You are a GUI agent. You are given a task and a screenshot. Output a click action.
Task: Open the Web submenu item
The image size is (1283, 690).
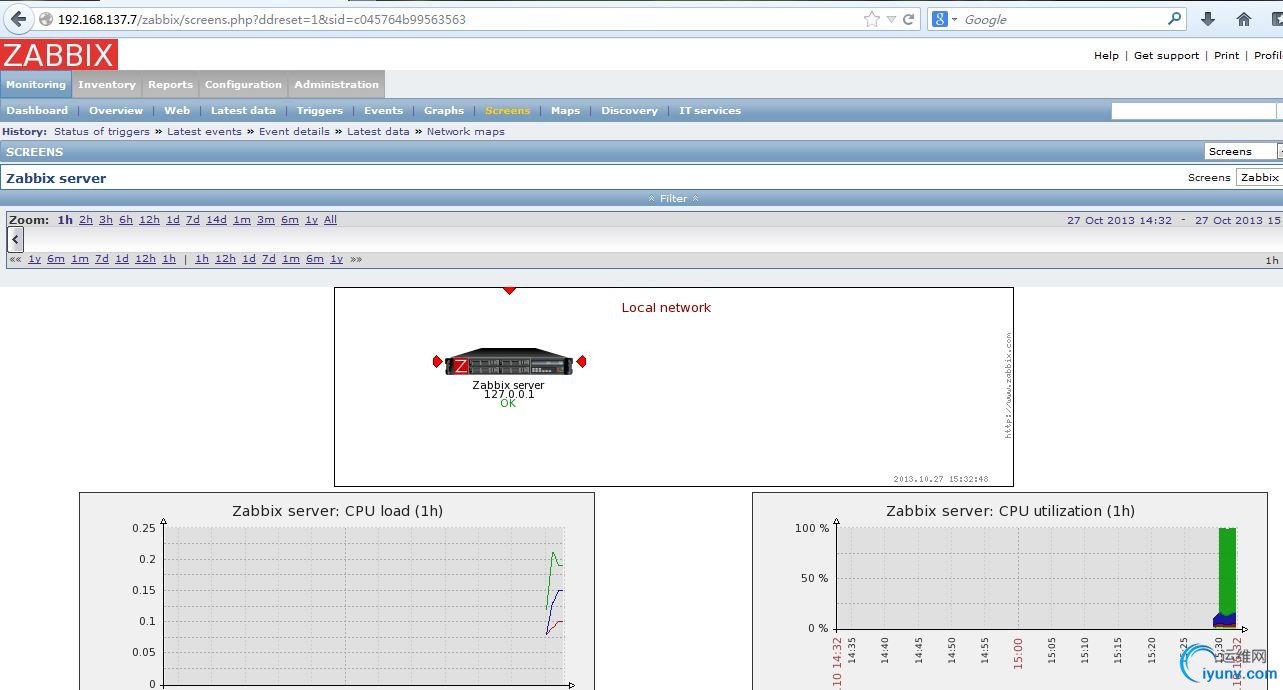click(x=177, y=111)
